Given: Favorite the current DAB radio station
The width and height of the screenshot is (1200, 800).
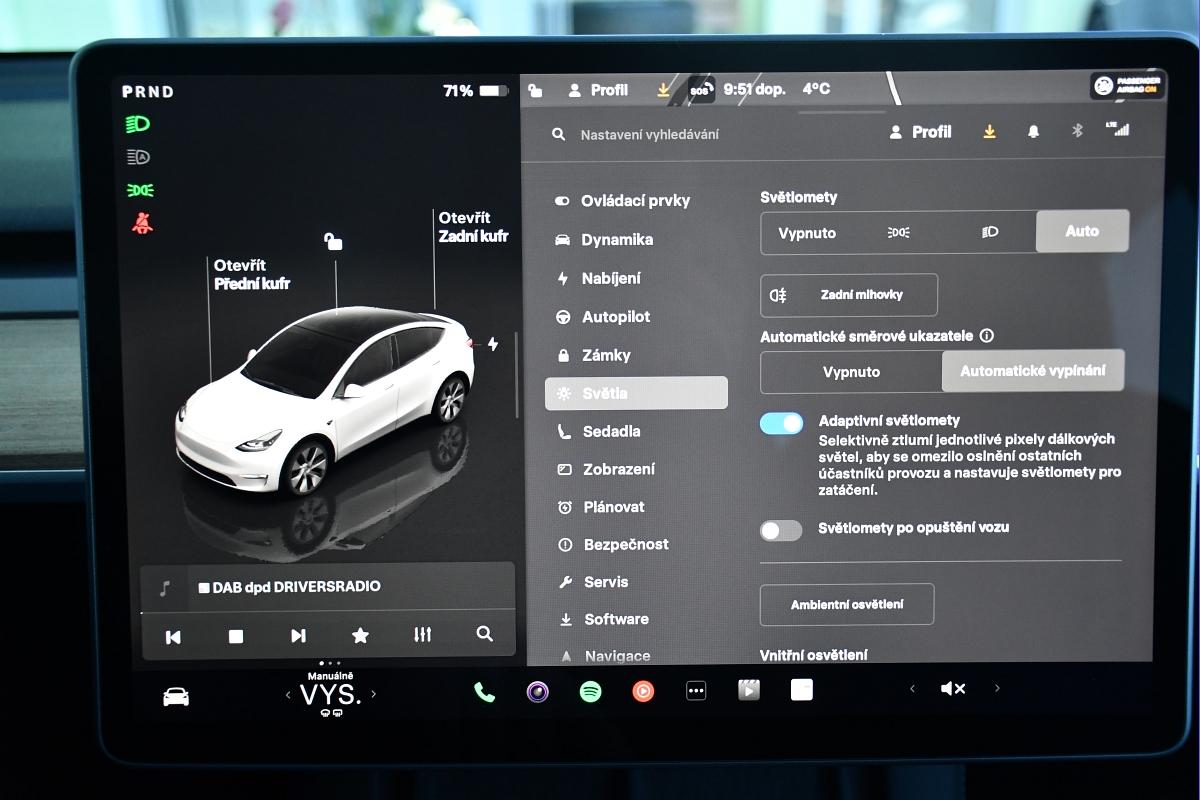Looking at the screenshot, I should pos(360,635).
